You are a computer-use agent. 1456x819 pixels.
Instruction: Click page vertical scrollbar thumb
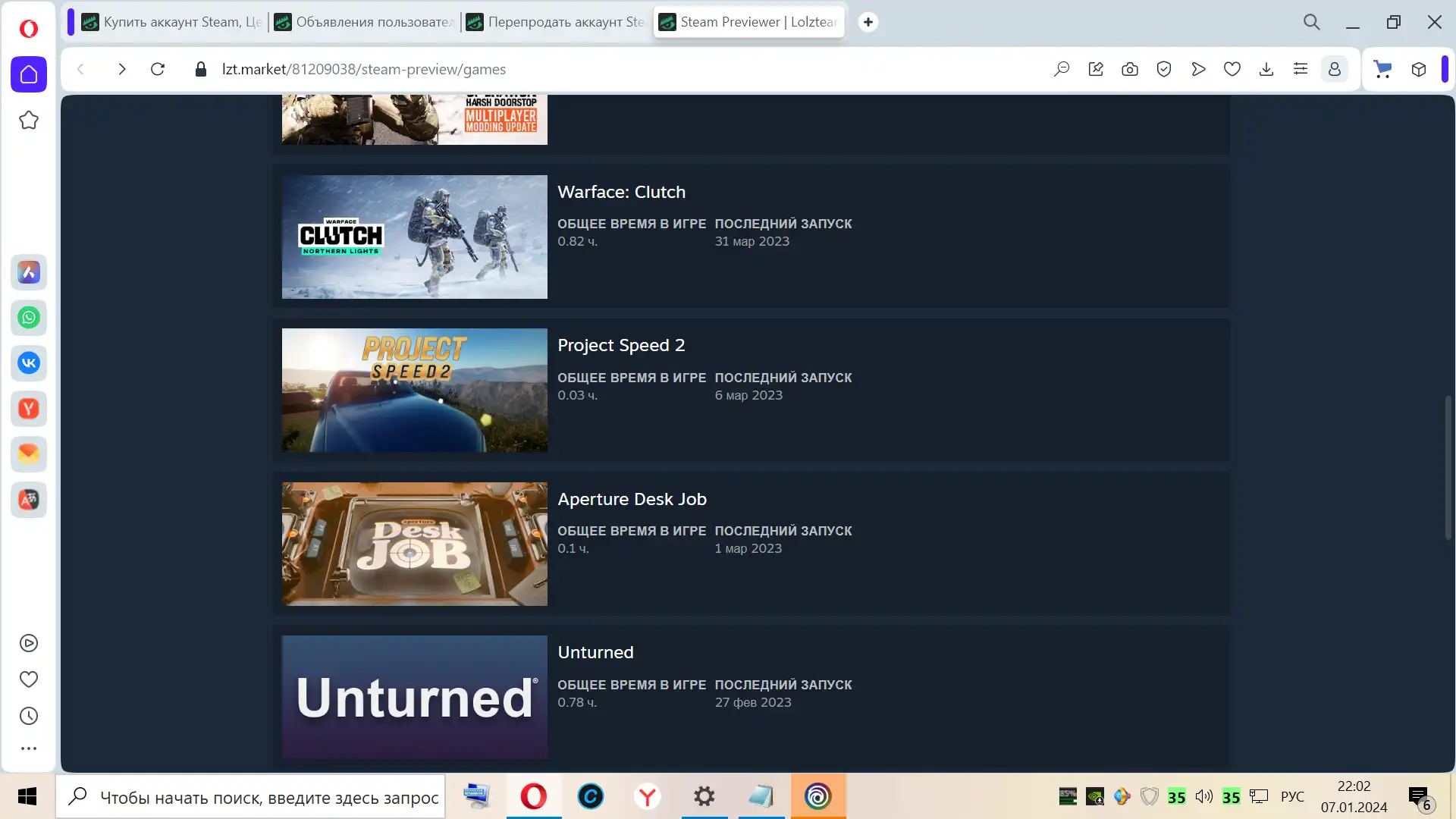tap(1448, 467)
